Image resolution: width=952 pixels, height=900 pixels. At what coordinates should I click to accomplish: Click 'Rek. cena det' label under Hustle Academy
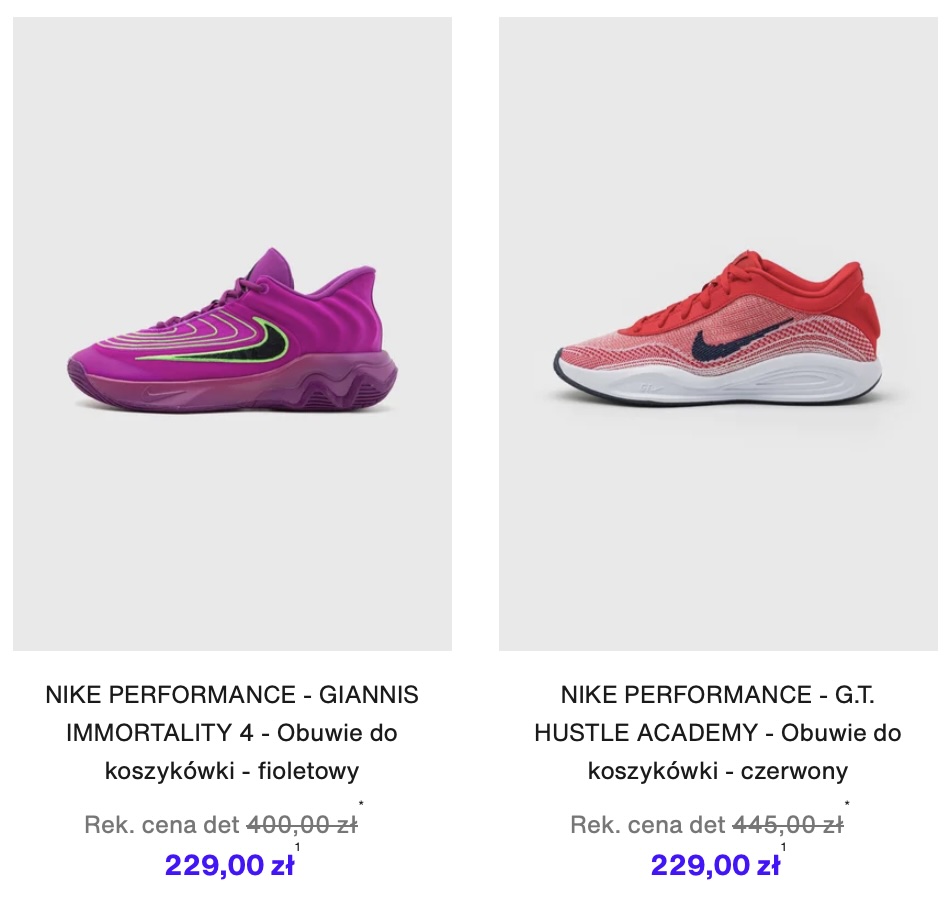tap(648, 825)
